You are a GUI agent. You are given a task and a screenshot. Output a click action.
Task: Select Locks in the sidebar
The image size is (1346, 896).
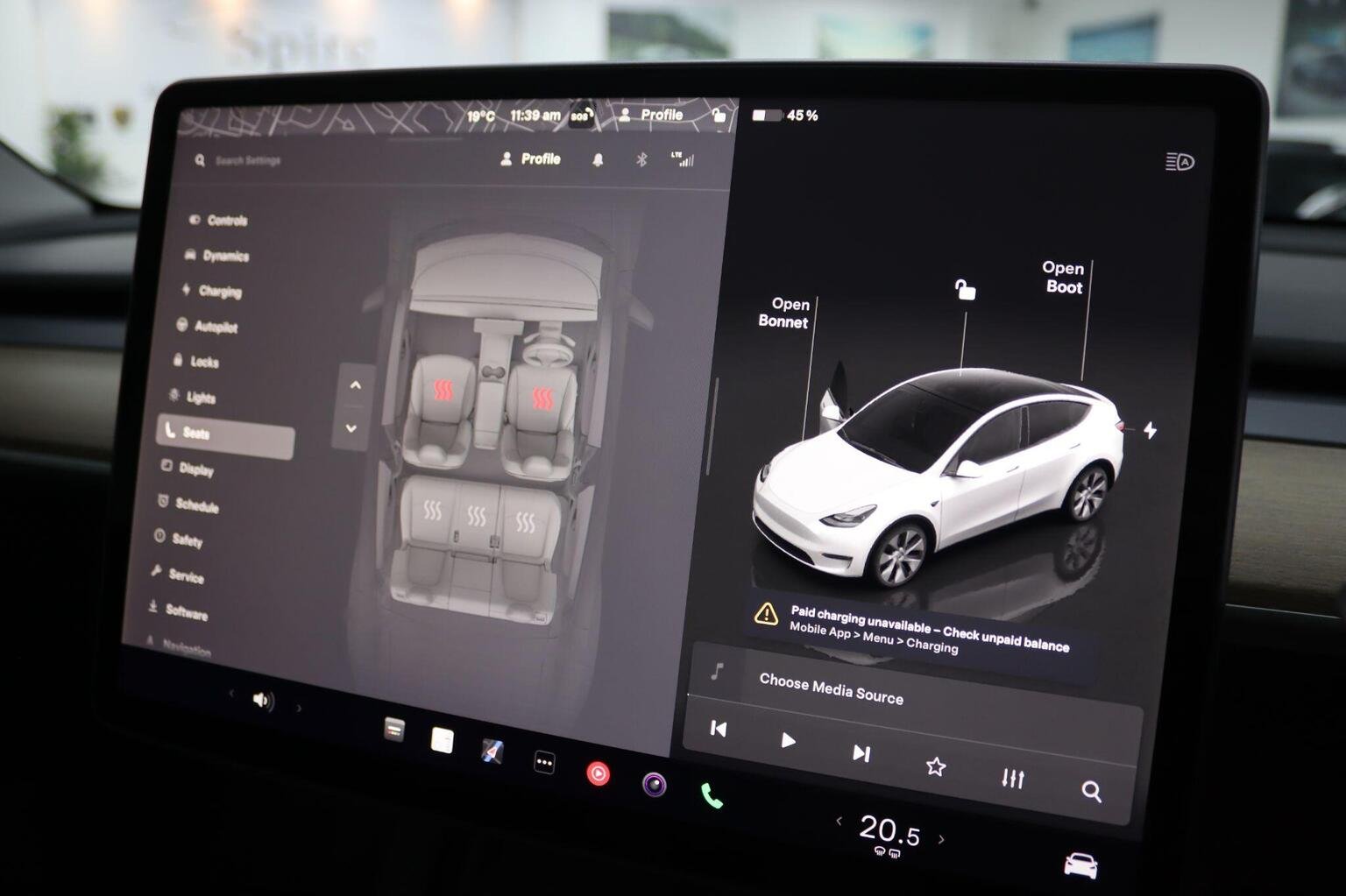(x=195, y=361)
